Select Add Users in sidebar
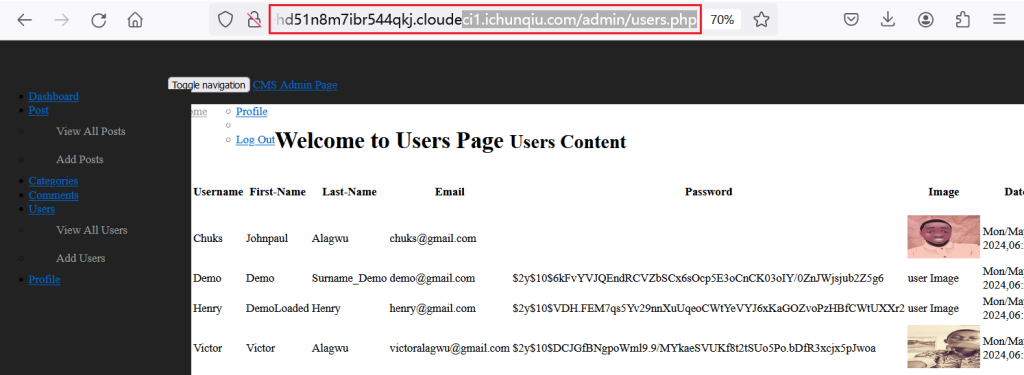The width and height of the screenshot is (1024, 375). (80, 258)
